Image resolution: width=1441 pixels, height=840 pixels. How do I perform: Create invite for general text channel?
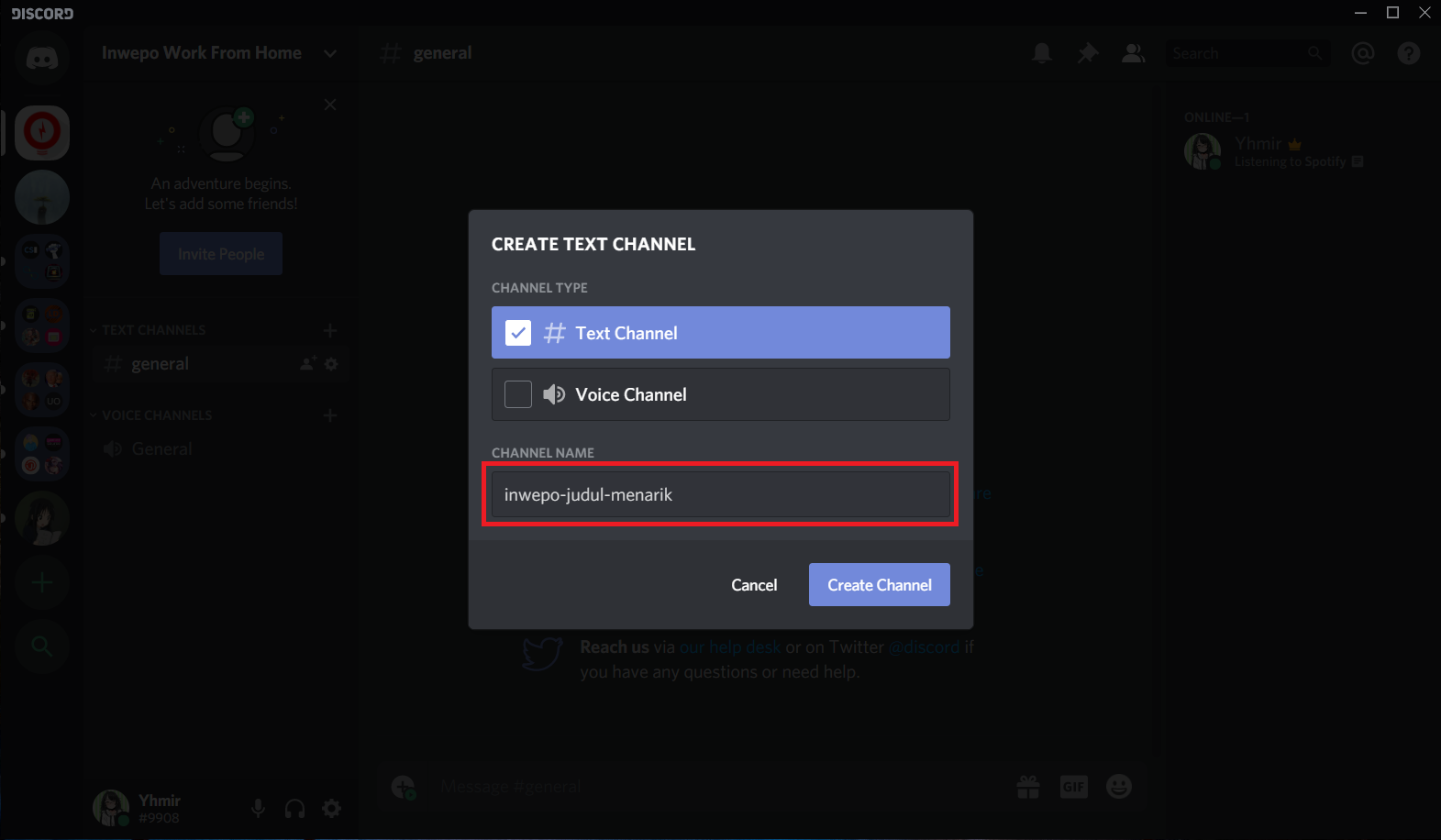(x=308, y=364)
